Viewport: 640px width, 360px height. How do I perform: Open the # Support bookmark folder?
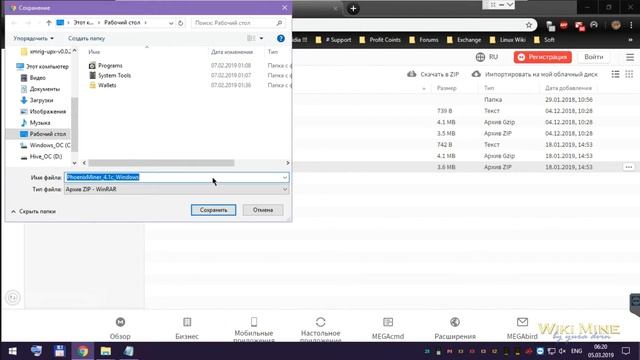pos(333,40)
